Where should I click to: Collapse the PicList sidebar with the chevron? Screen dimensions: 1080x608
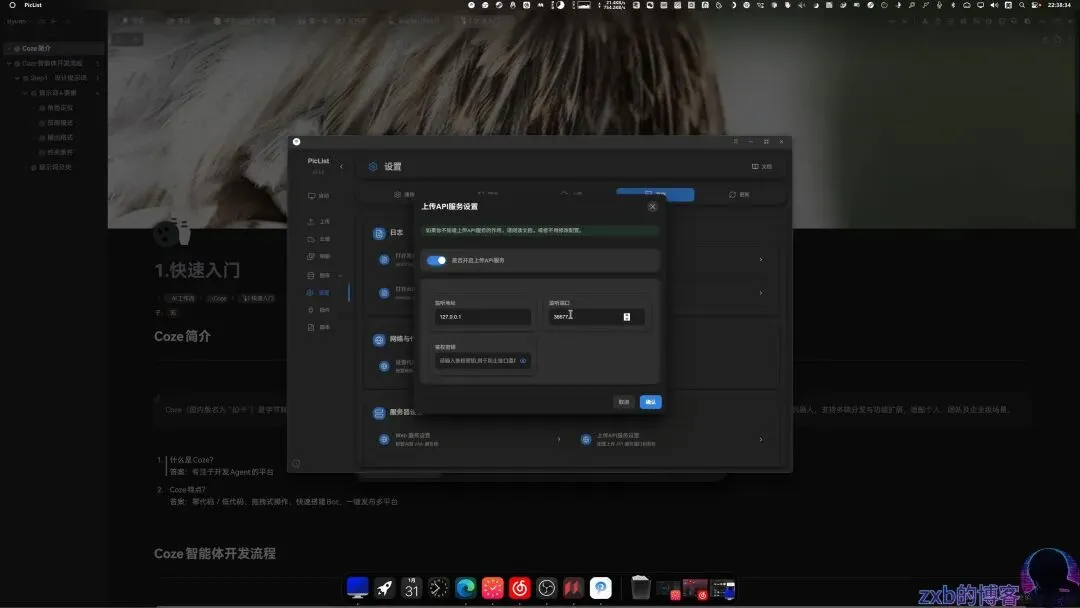click(342, 166)
